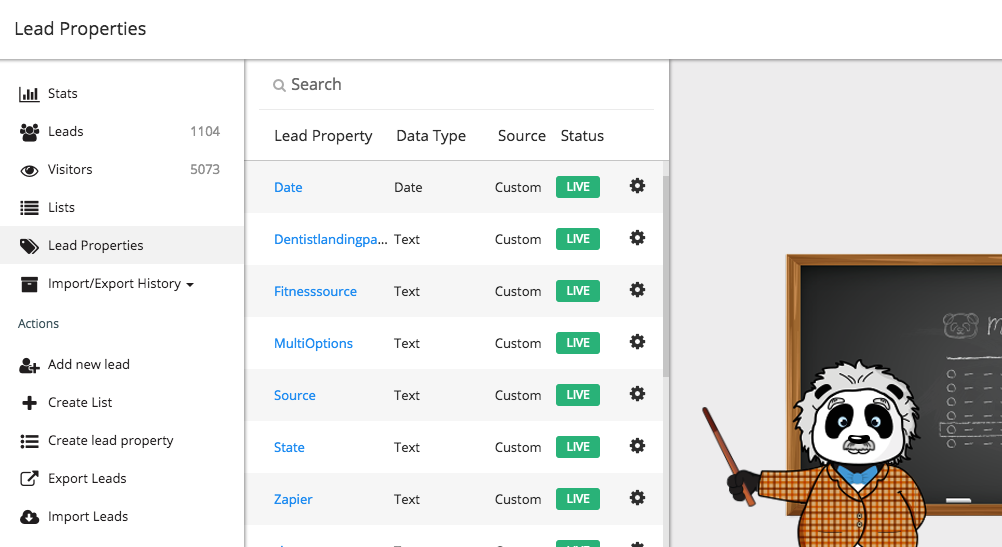
Task: Open the MultiOptions property link
Action: tap(313, 344)
